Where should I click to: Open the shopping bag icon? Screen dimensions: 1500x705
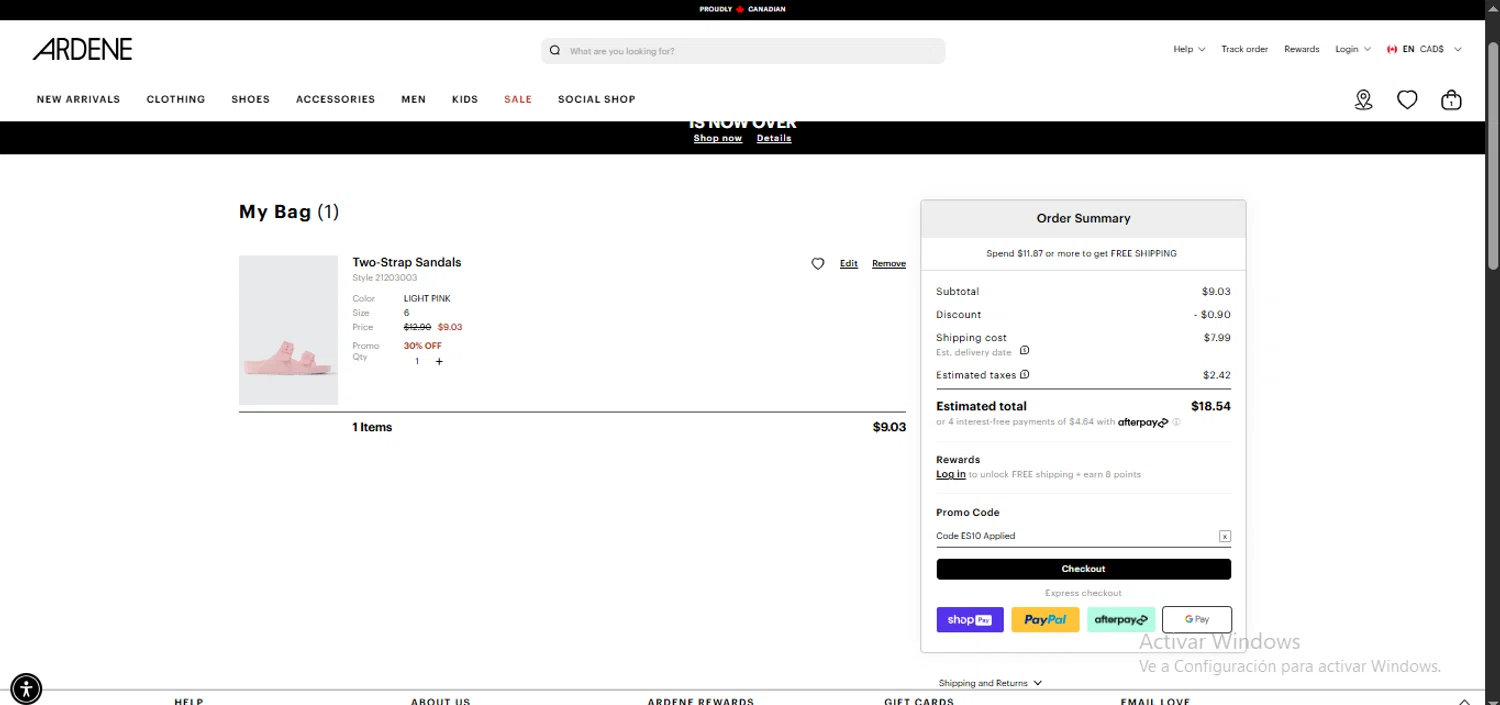(1451, 99)
